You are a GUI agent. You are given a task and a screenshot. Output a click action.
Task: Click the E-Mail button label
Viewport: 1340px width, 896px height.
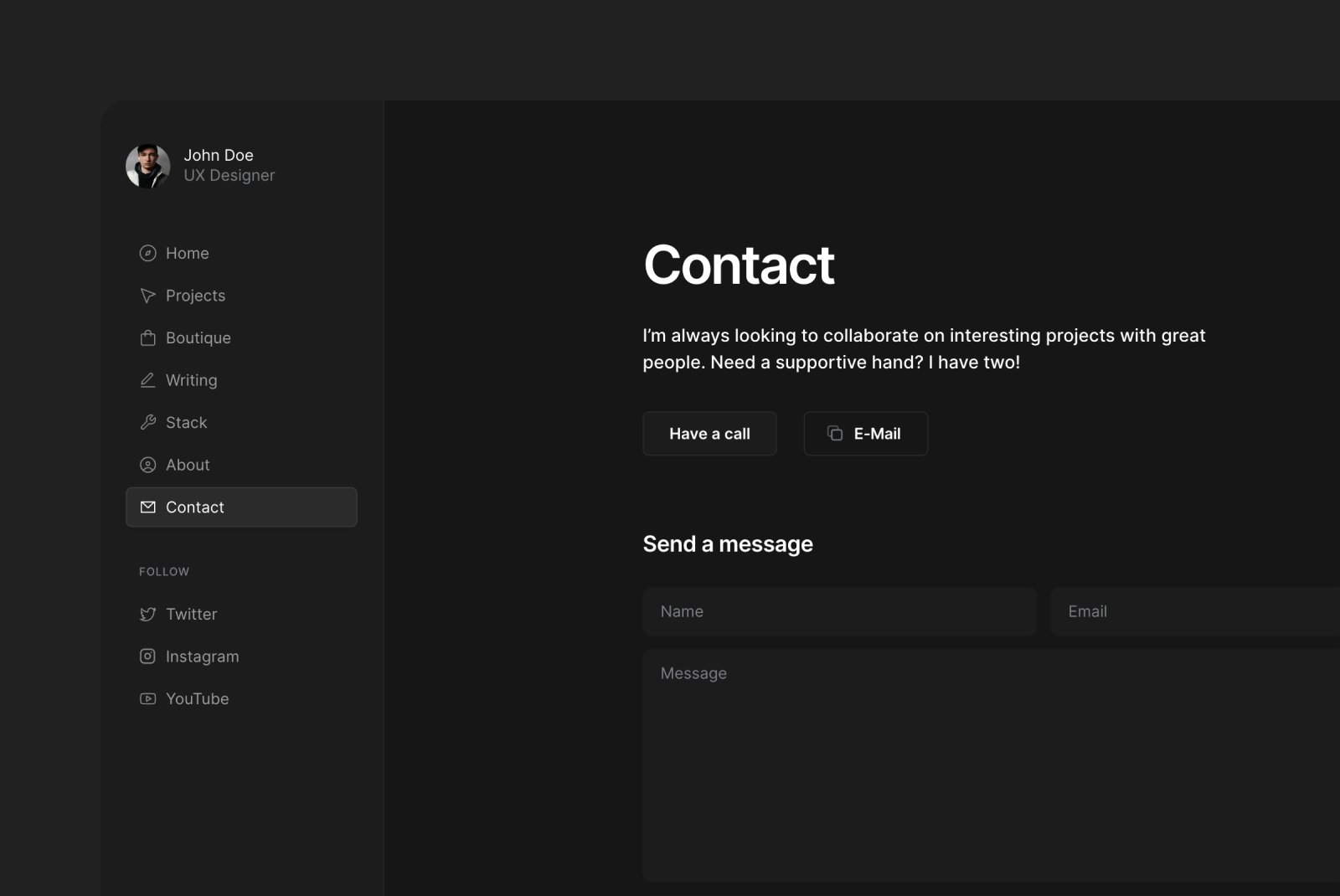point(877,433)
